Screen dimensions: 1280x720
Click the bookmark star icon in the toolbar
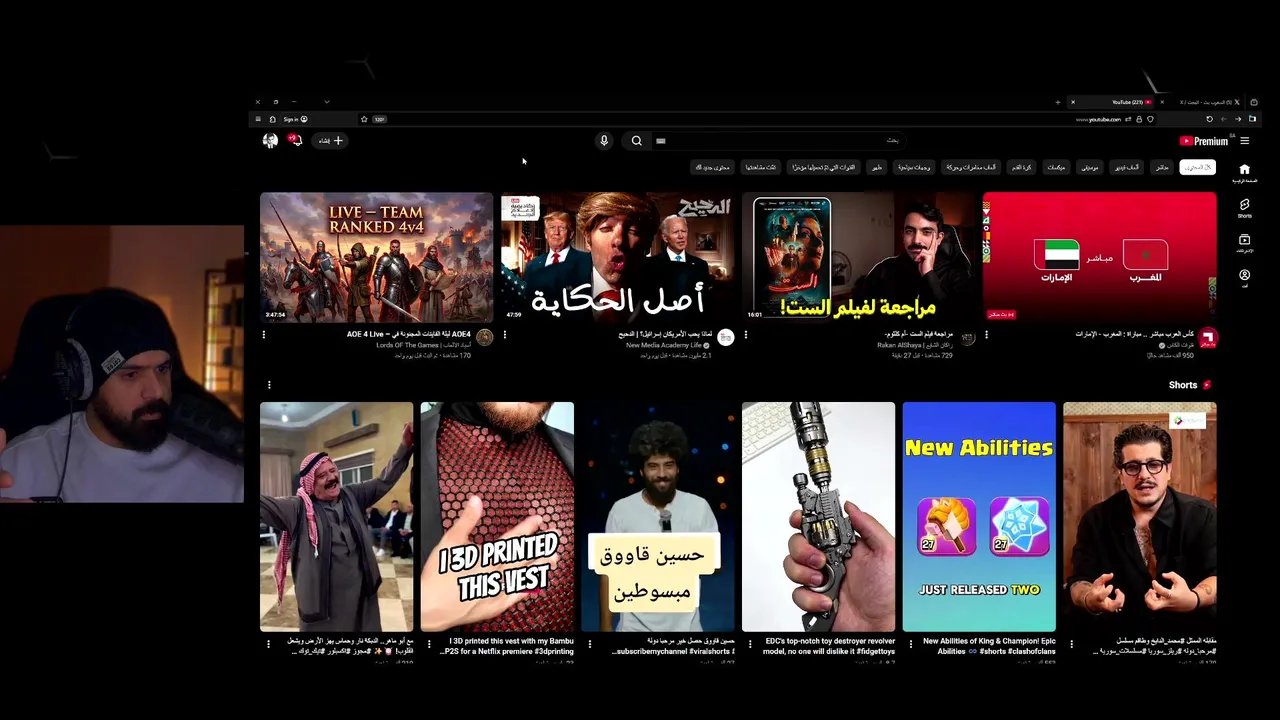(x=364, y=119)
